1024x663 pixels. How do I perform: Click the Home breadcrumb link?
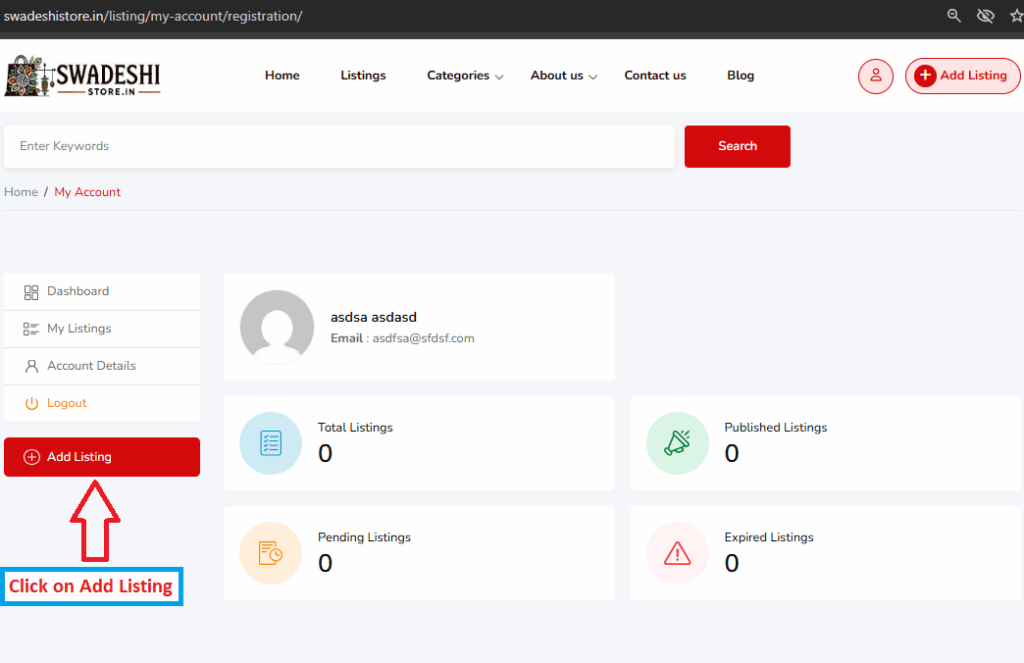(21, 192)
